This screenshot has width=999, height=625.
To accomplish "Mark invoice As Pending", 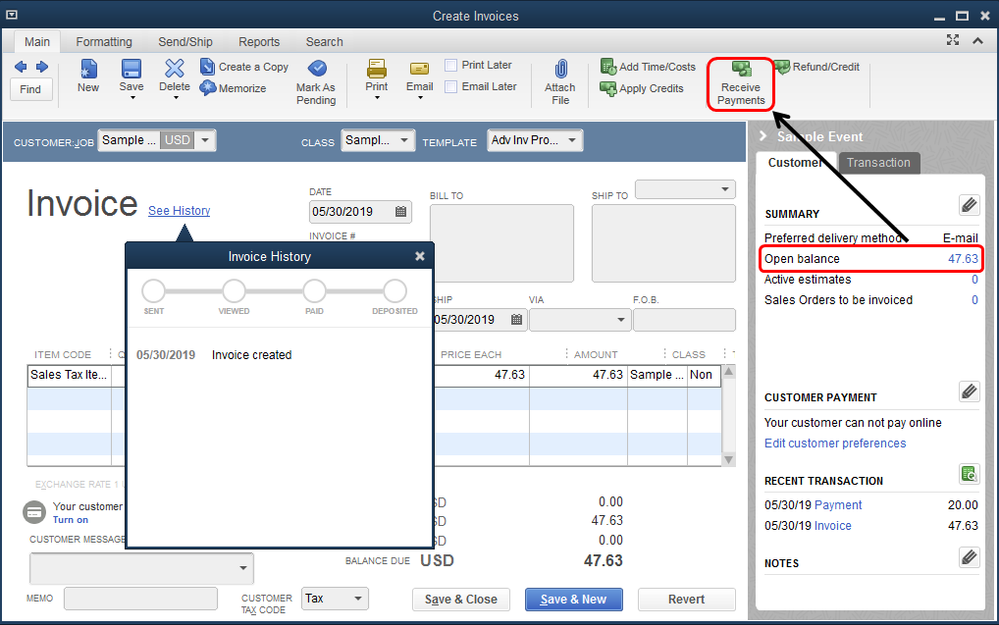I will click(x=316, y=82).
